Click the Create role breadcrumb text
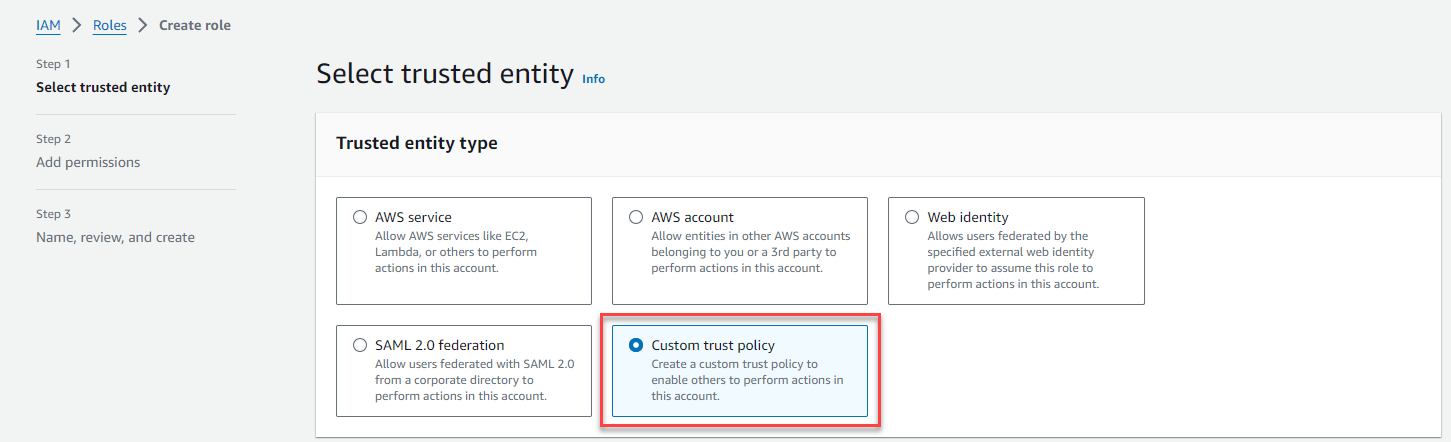This screenshot has height=442, width=1451. [x=195, y=25]
